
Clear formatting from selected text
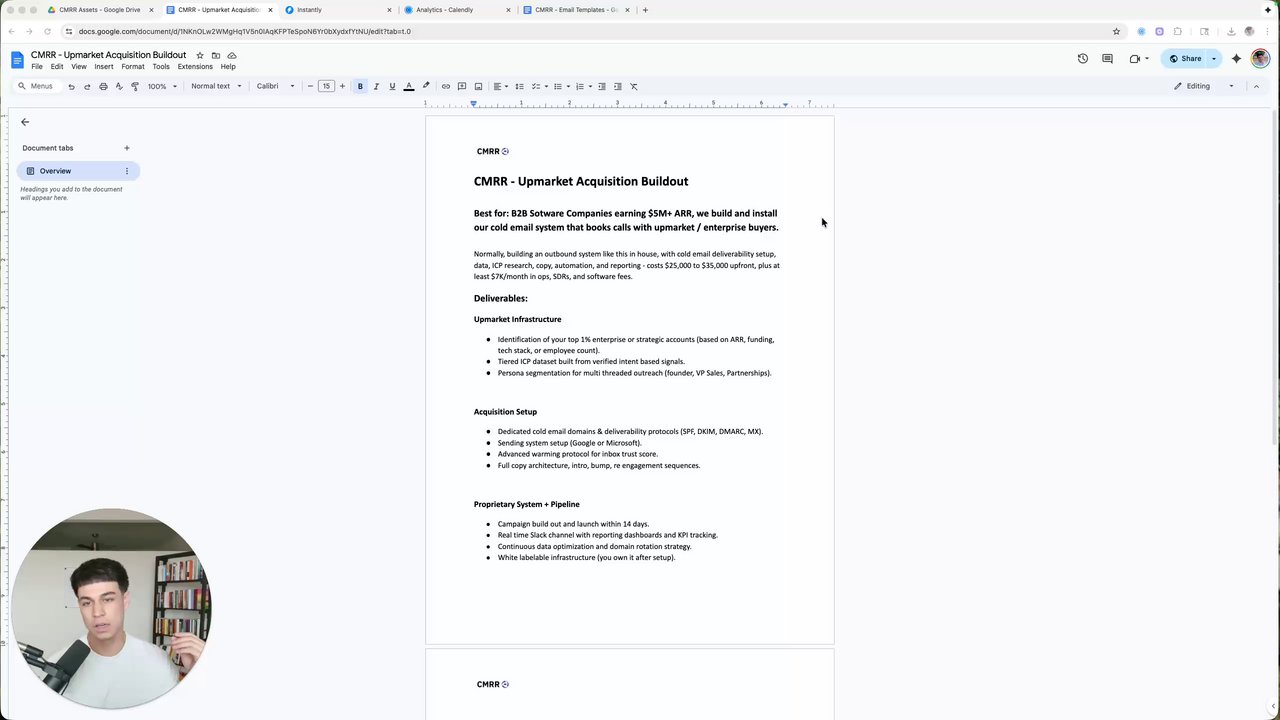point(634,86)
